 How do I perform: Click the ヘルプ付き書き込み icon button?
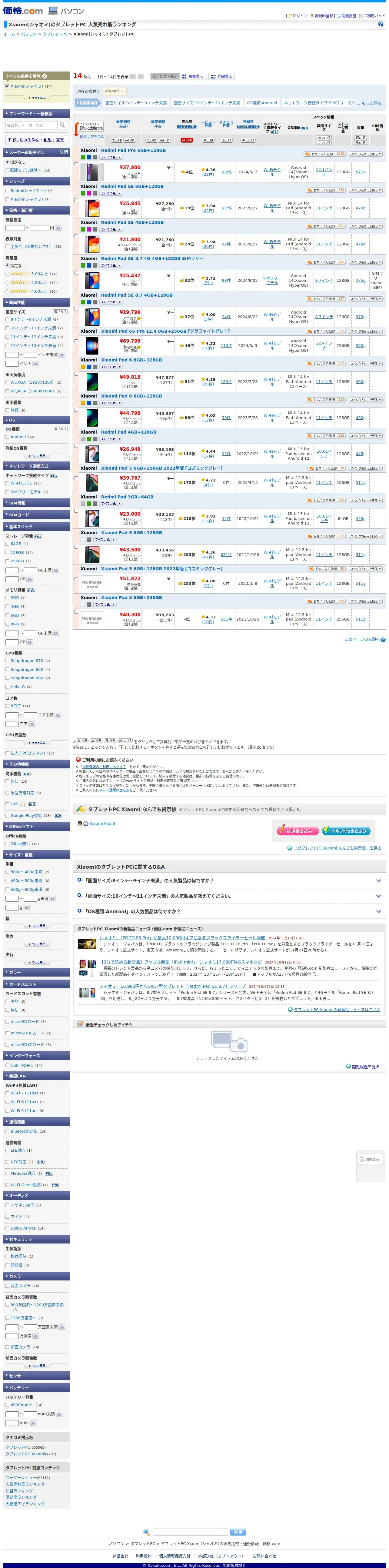(346, 831)
